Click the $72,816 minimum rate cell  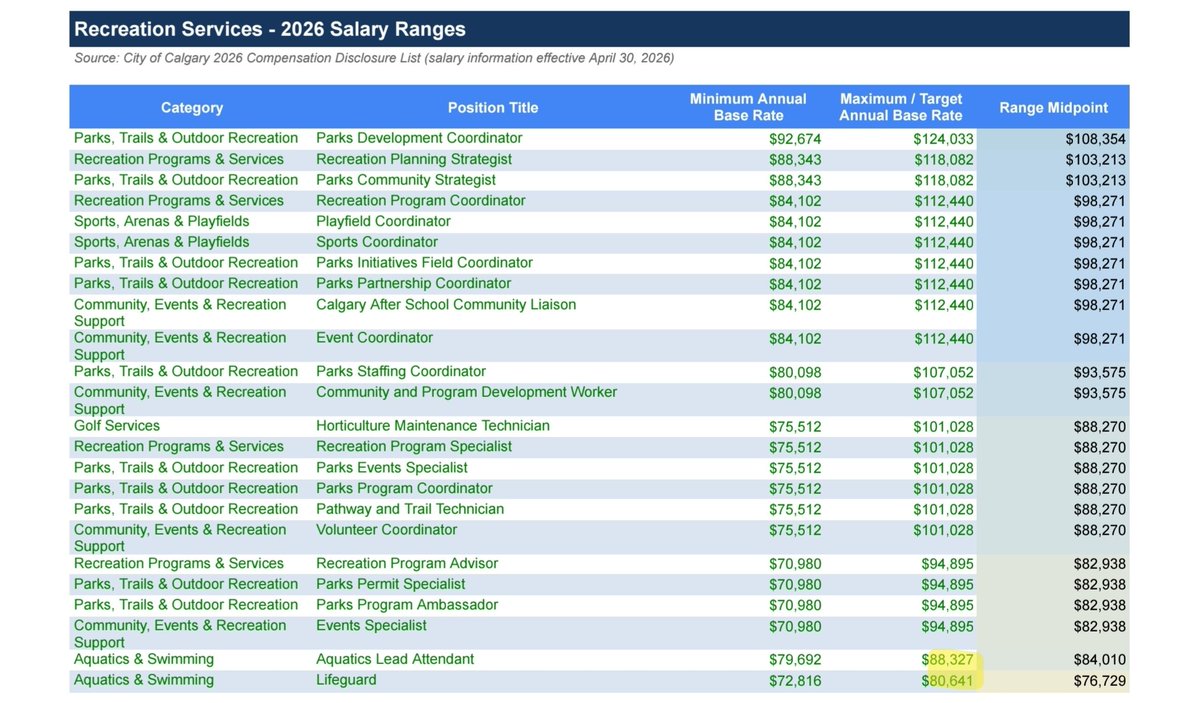coord(795,681)
